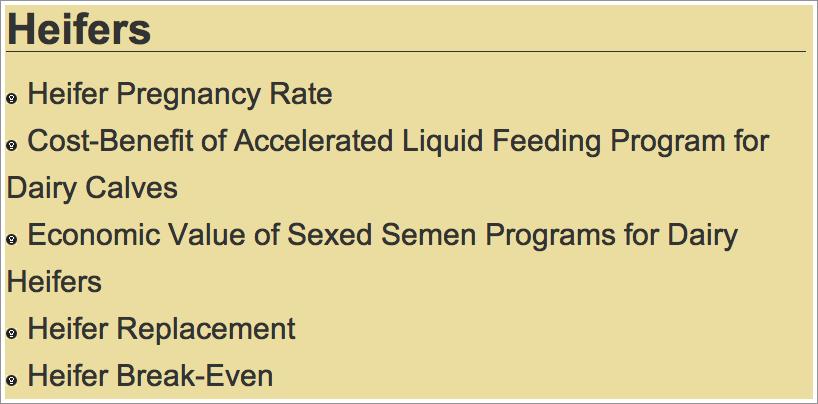Open the Heifer Break-Even link
The height and width of the screenshot is (404, 818).
(x=150, y=376)
